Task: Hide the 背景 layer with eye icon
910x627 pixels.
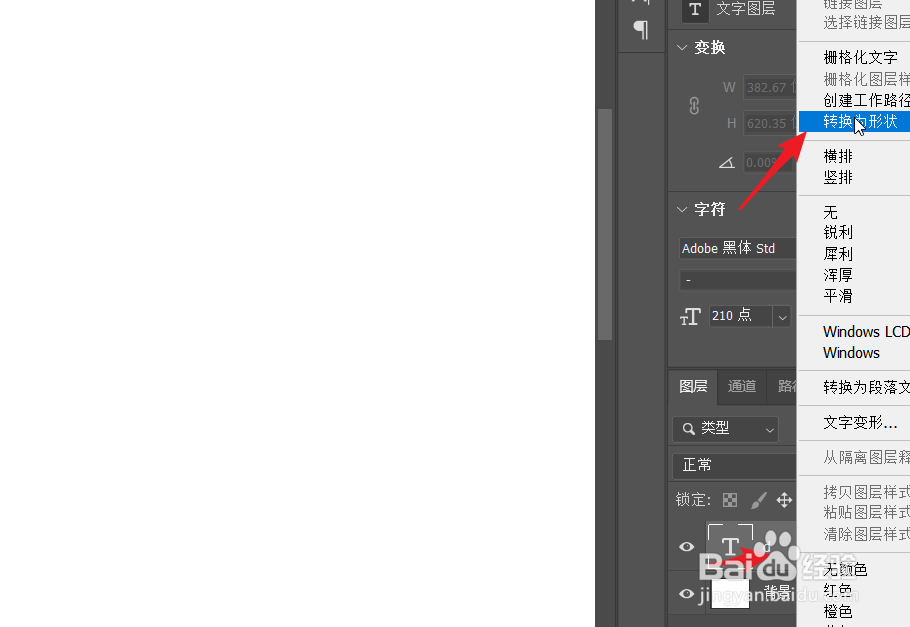Action: click(x=687, y=594)
